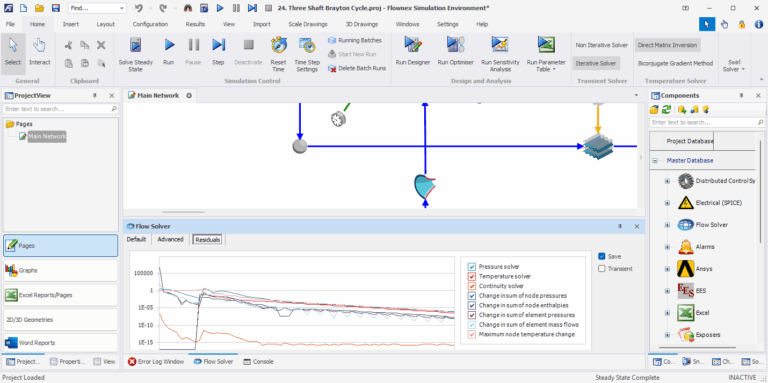768x383 pixels.
Task: Click the Save floppy disk icon in title bar
Action: [x=55, y=8]
